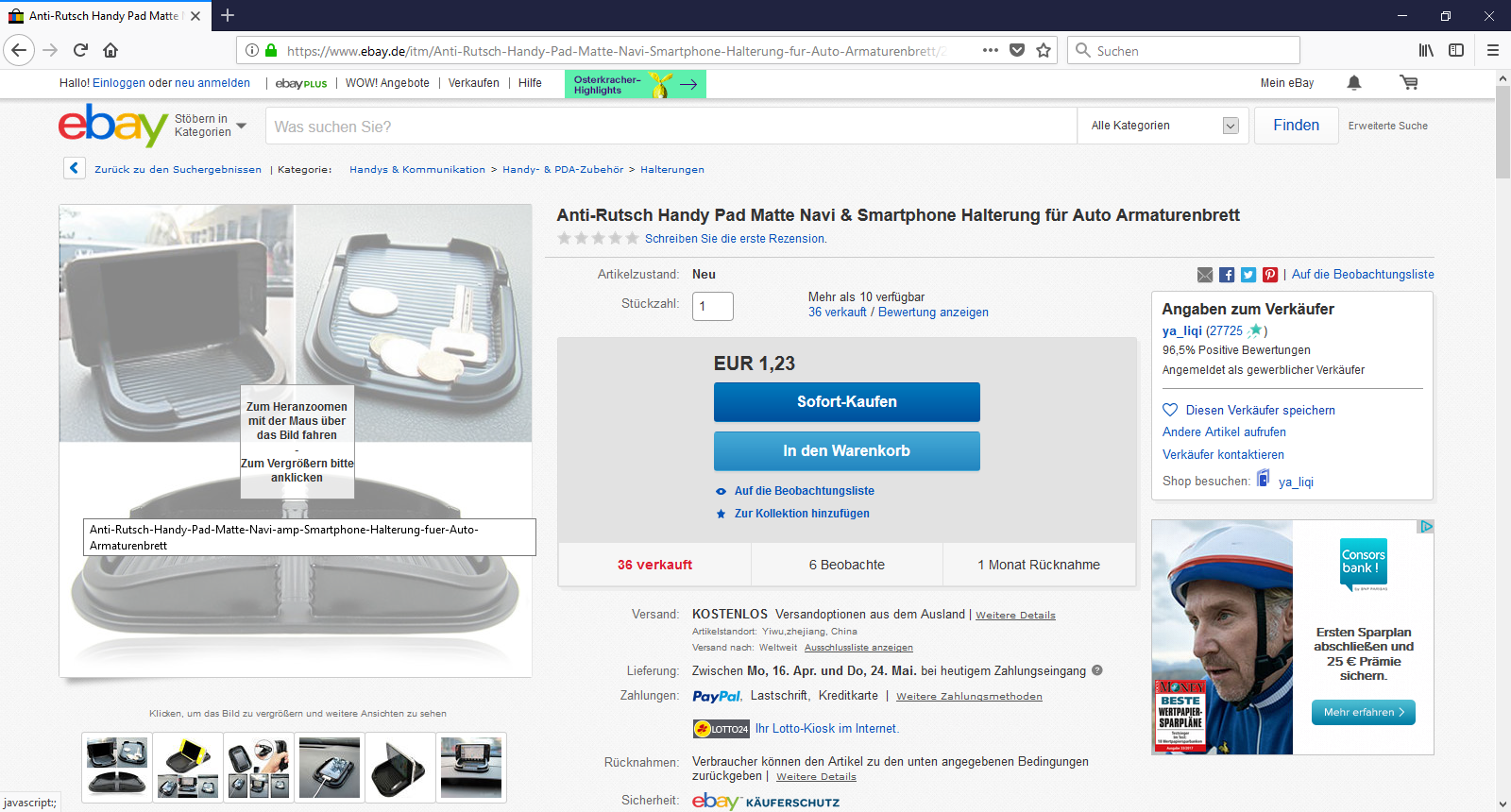Reload the current page
1511x812 pixels.
coord(80,50)
